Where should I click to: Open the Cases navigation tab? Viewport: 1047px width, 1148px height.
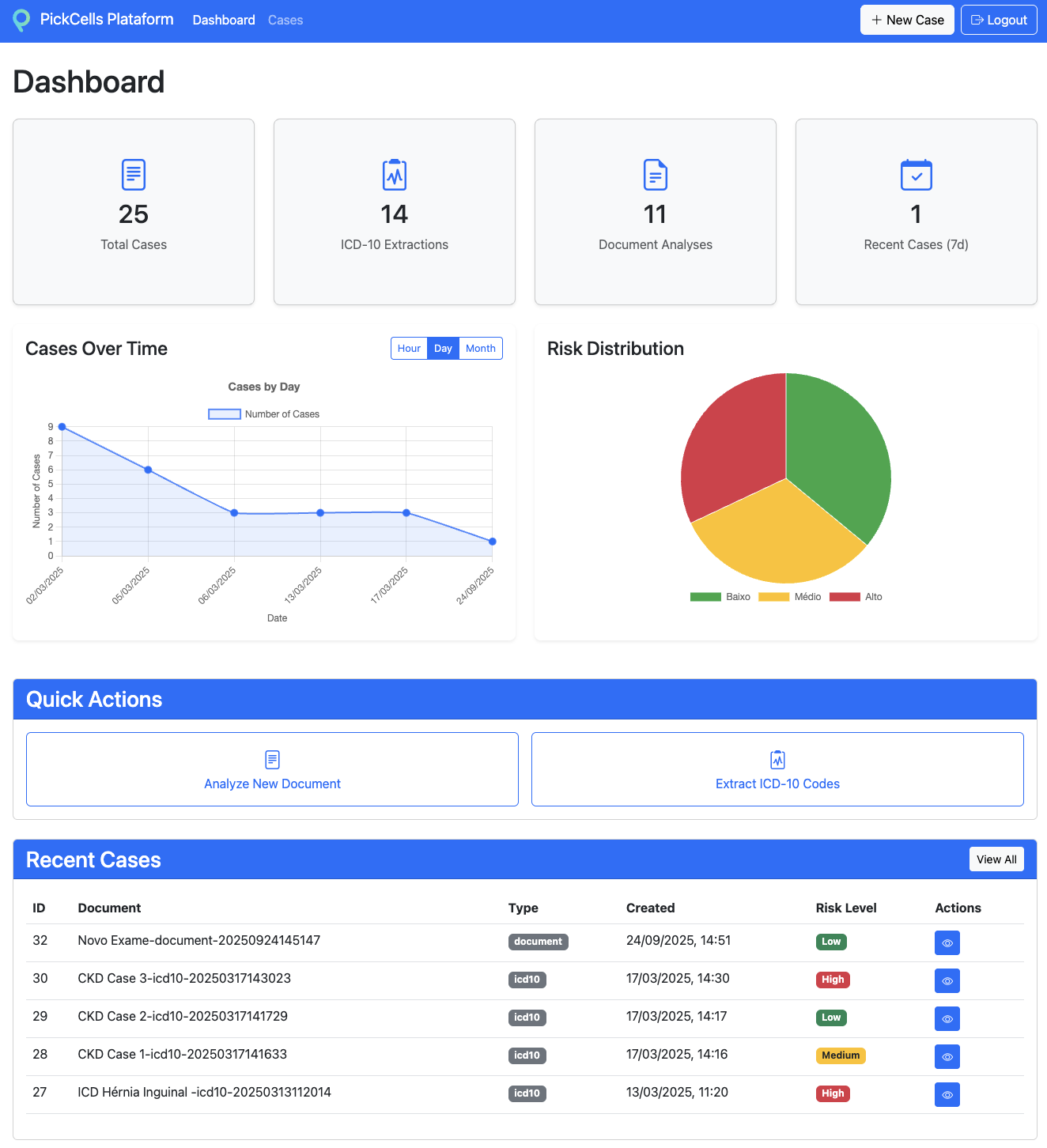285,21
